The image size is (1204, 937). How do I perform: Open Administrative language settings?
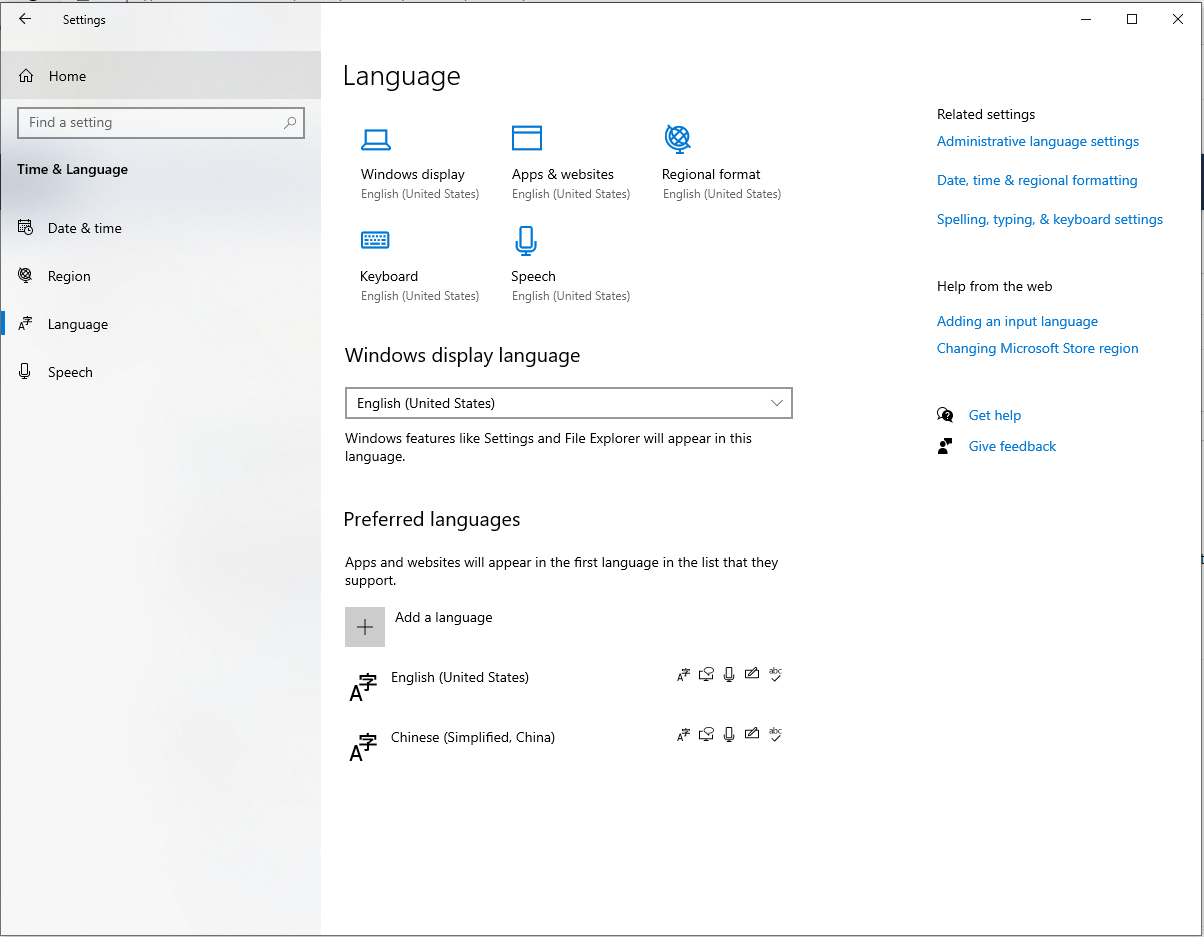pos(1037,141)
